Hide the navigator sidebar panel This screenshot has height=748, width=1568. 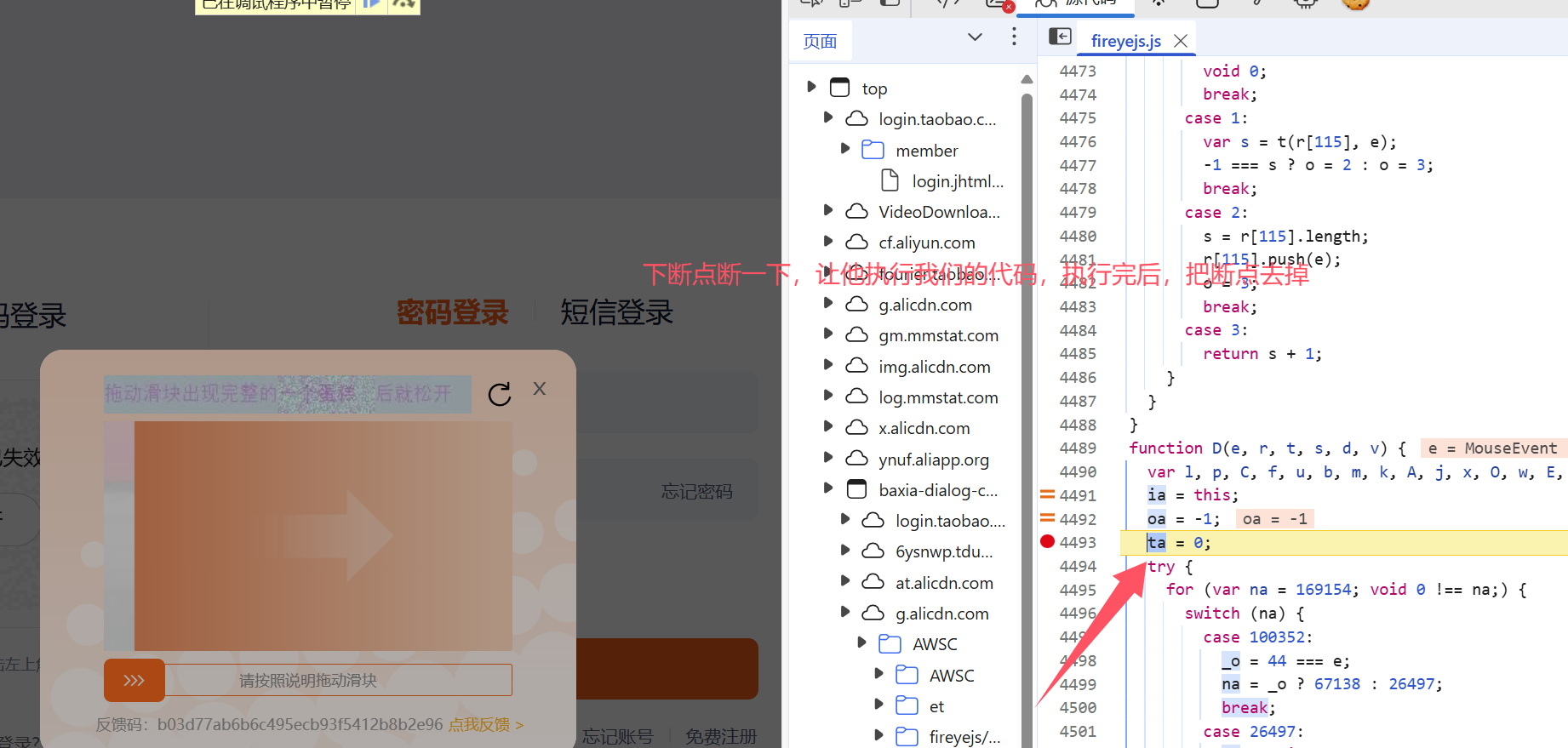(x=1060, y=37)
